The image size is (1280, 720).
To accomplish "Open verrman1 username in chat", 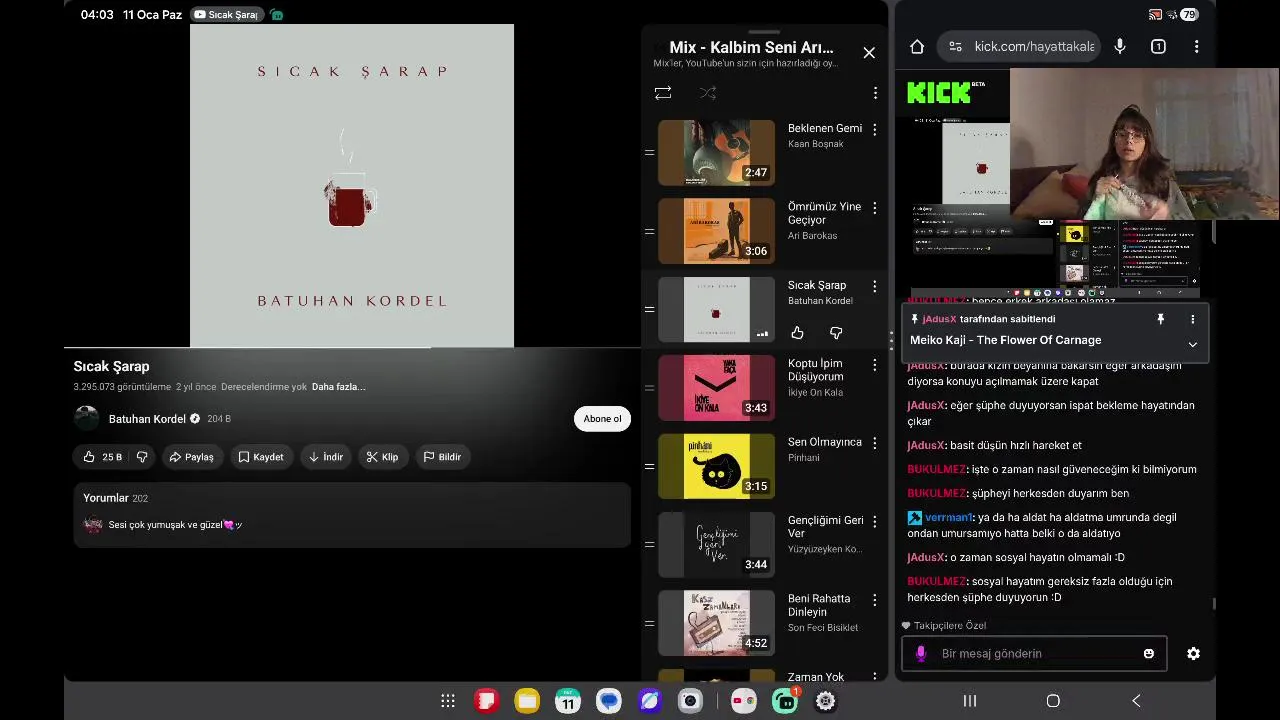I will point(948,517).
